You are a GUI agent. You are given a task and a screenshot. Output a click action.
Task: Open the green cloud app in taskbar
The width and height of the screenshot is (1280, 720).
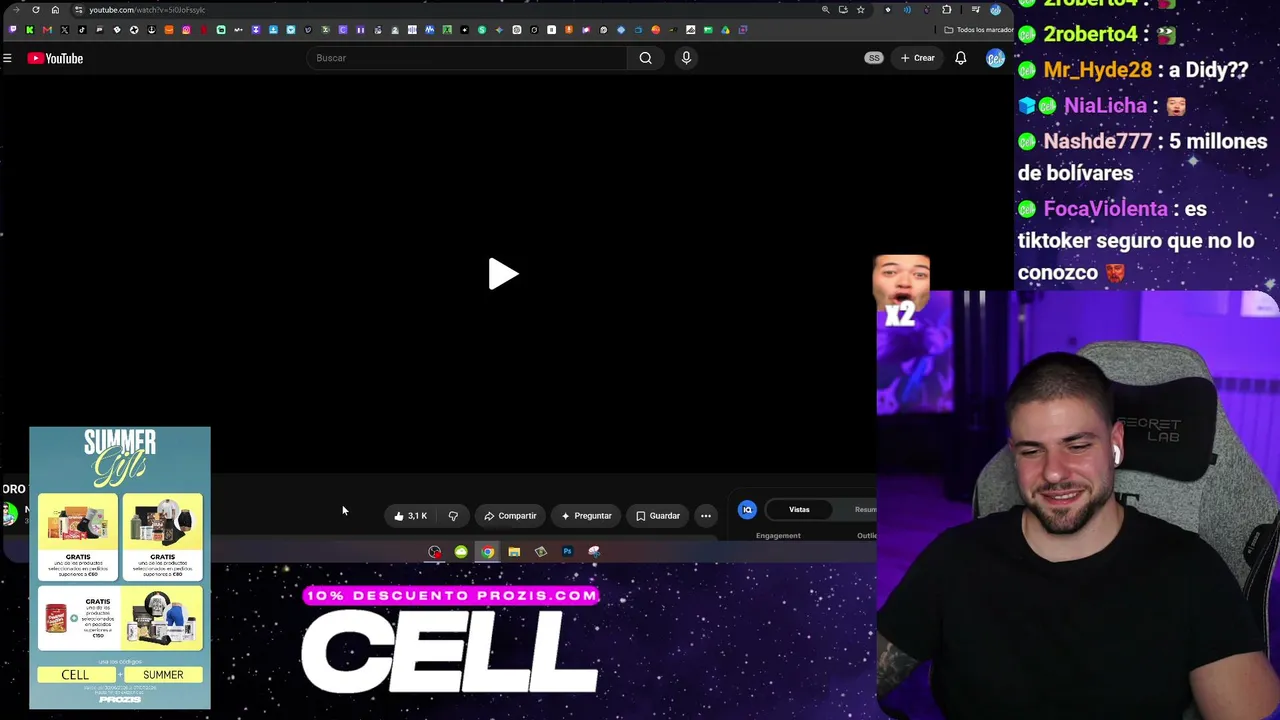461,552
